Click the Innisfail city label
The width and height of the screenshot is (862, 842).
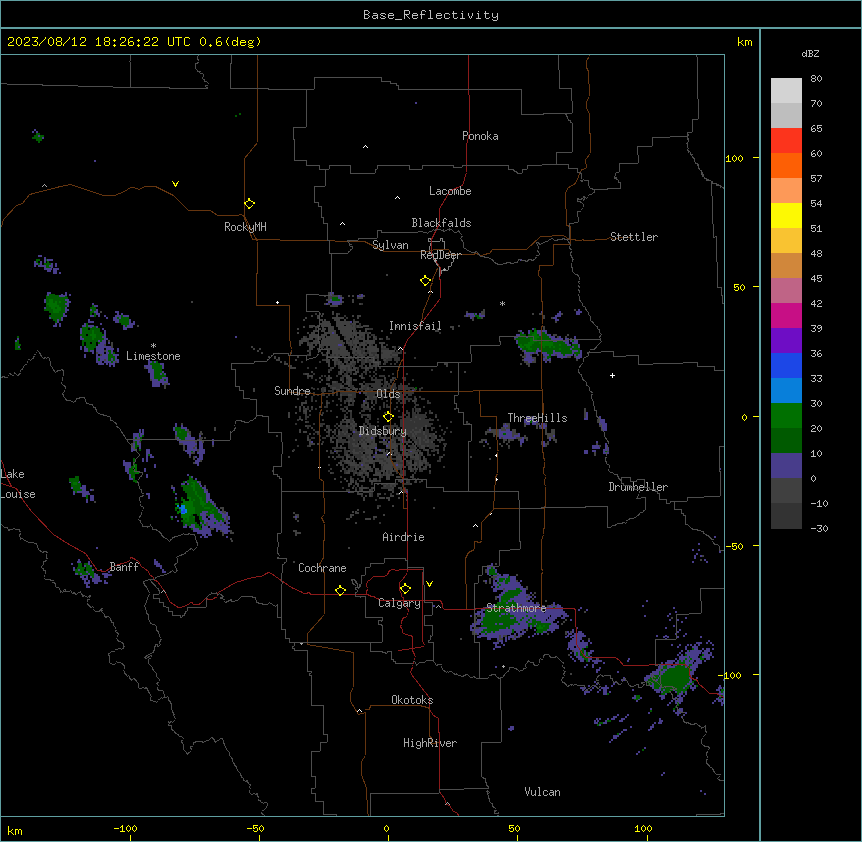pos(415,326)
